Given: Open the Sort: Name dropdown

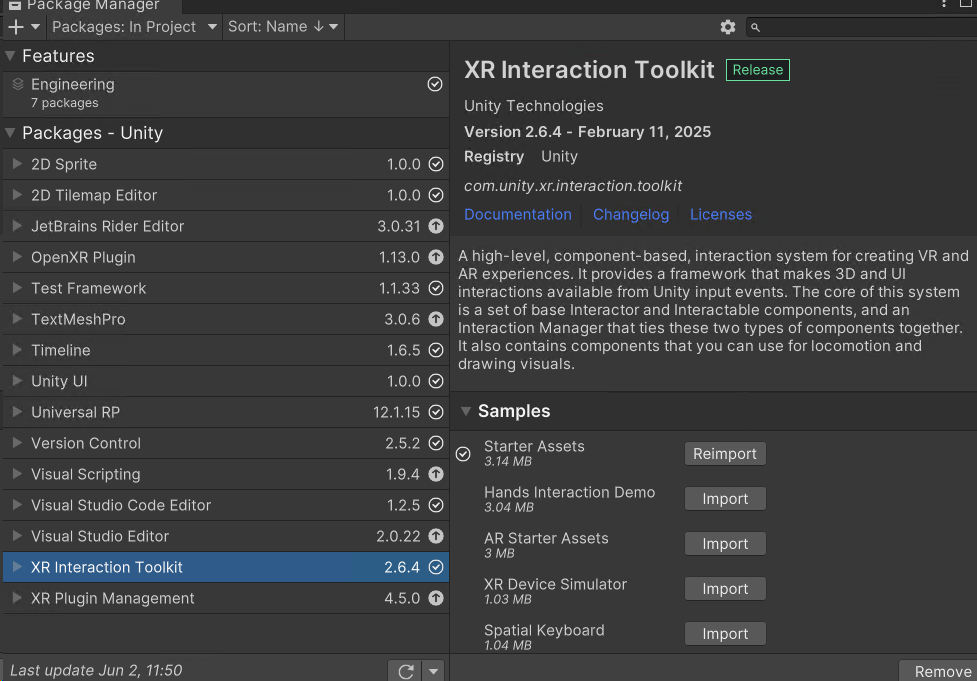Looking at the screenshot, I should tap(283, 27).
